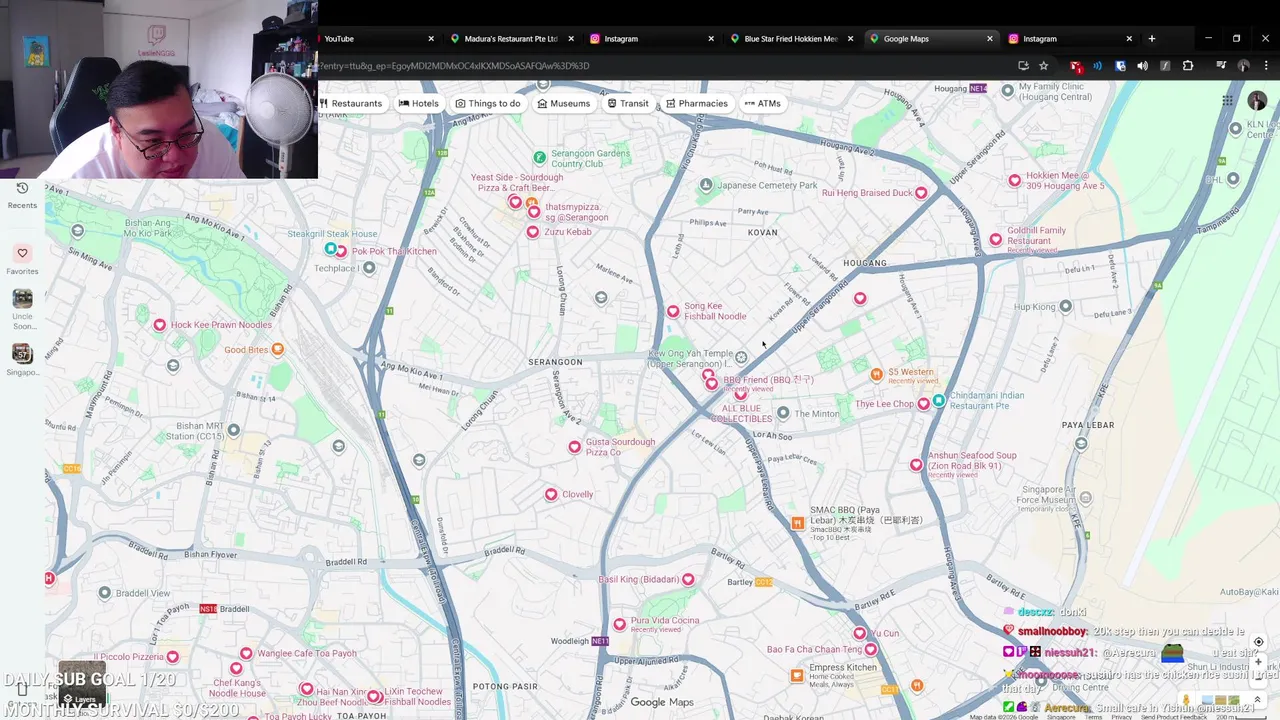Screen dimensions: 1280x720
Task: Select Pura Vida Cocina pin
Action: pos(620,625)
